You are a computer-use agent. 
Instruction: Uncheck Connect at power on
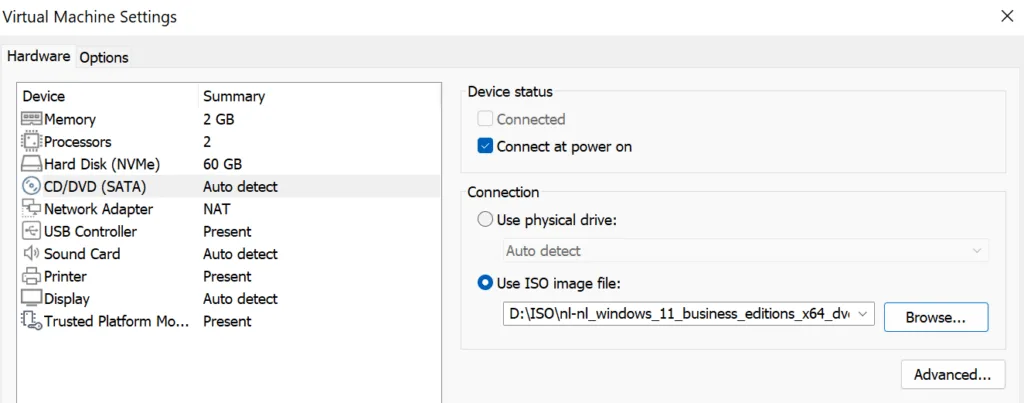tap(486, 146)
